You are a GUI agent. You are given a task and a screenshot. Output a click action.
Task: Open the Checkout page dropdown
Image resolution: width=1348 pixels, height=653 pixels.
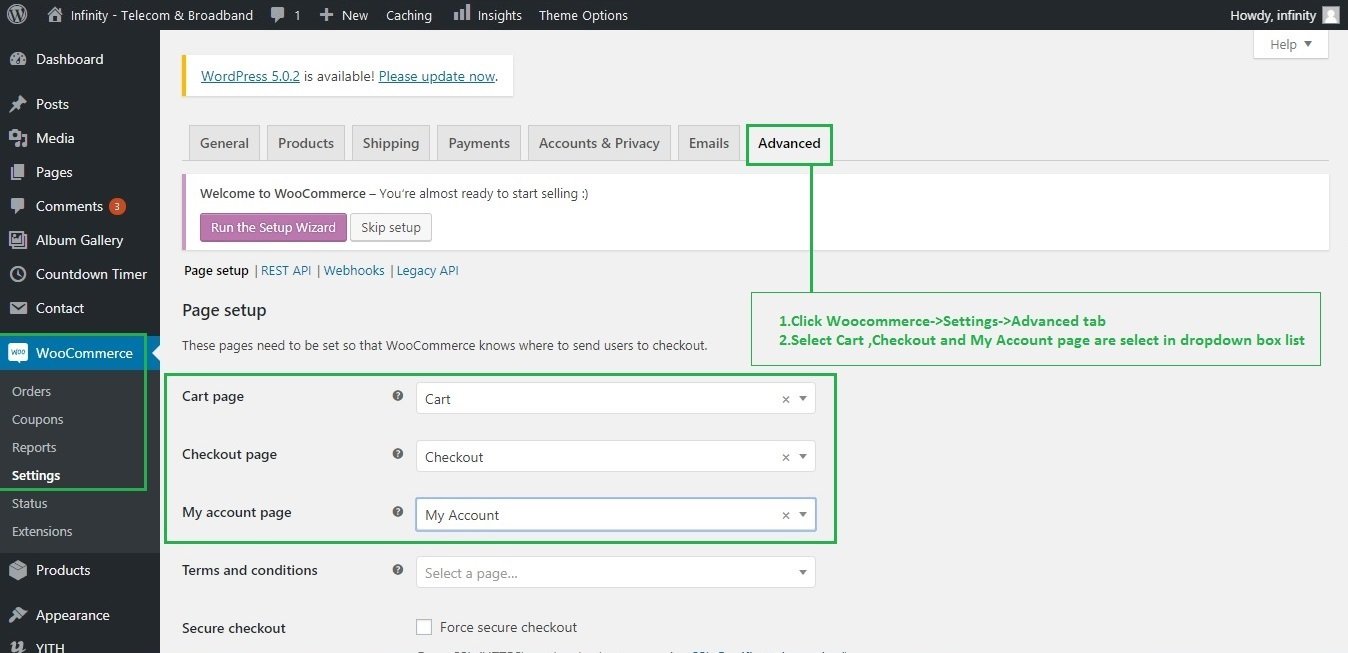pyautogui.click(x=615, y=457)
